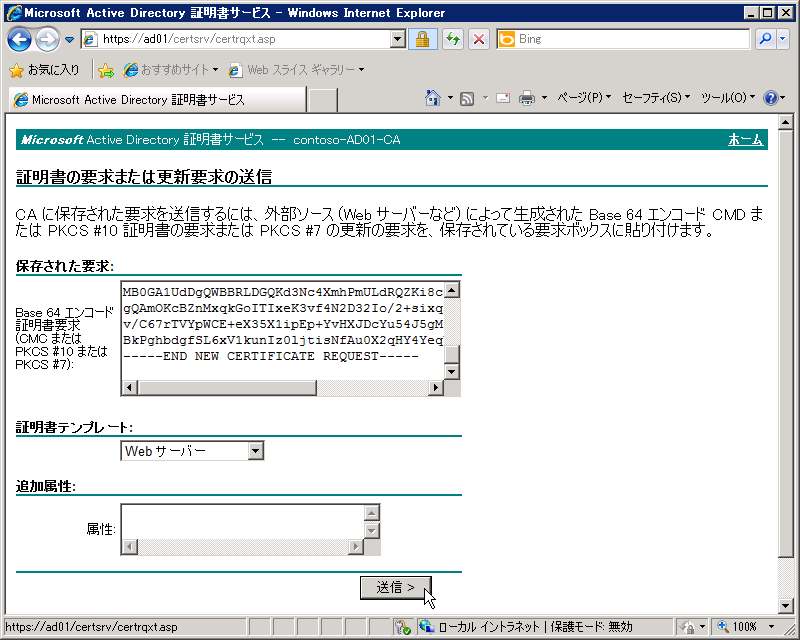The width and height of the screenshot is (800, 640).
Task: Click the security lock icon
Action: 422,39
